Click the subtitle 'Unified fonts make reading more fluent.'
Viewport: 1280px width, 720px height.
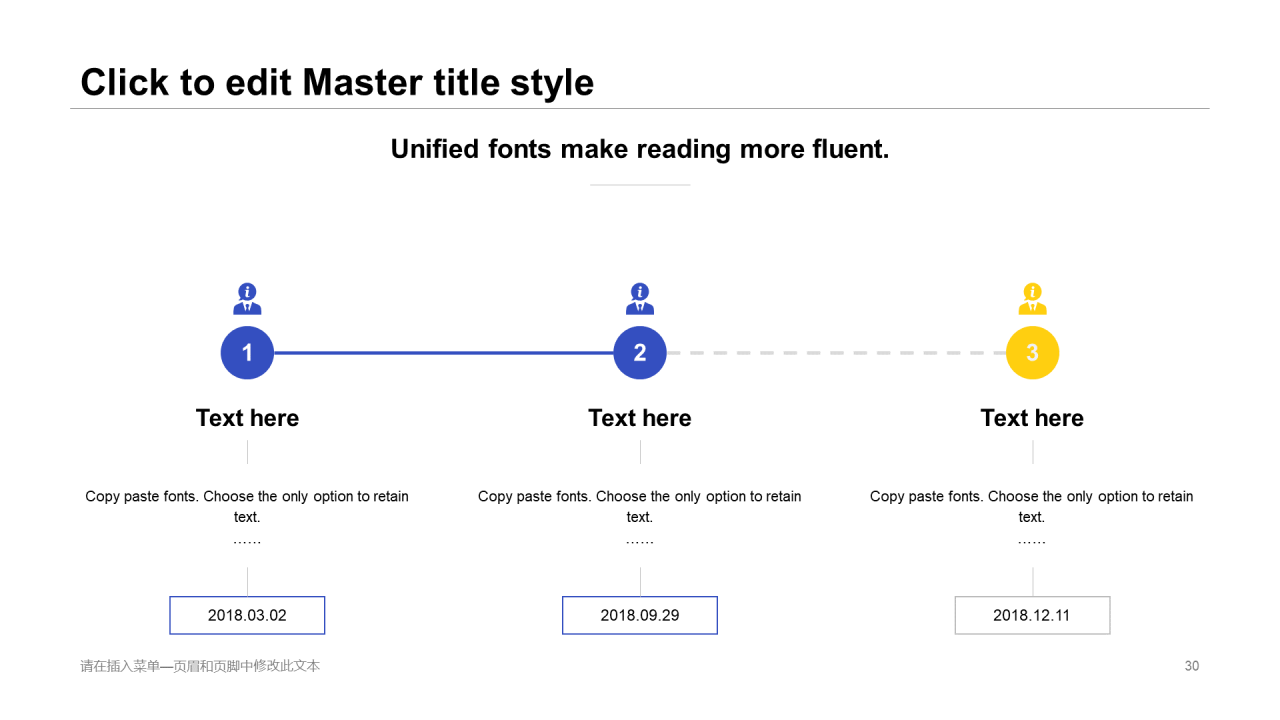point(640,149)
